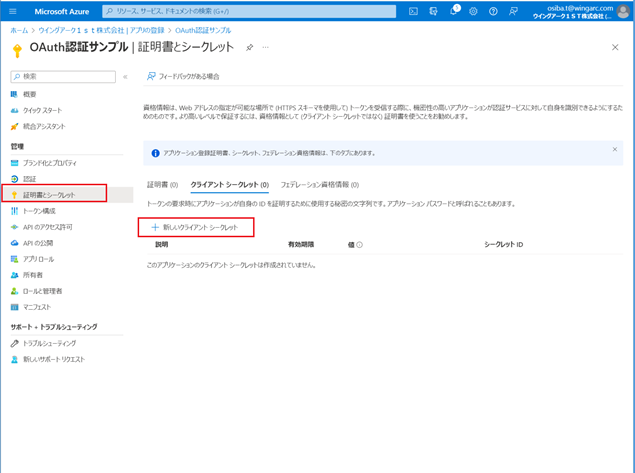This screenshot has height=473, width=635.
Task: Open the account avatar menu
Action: 623,11
